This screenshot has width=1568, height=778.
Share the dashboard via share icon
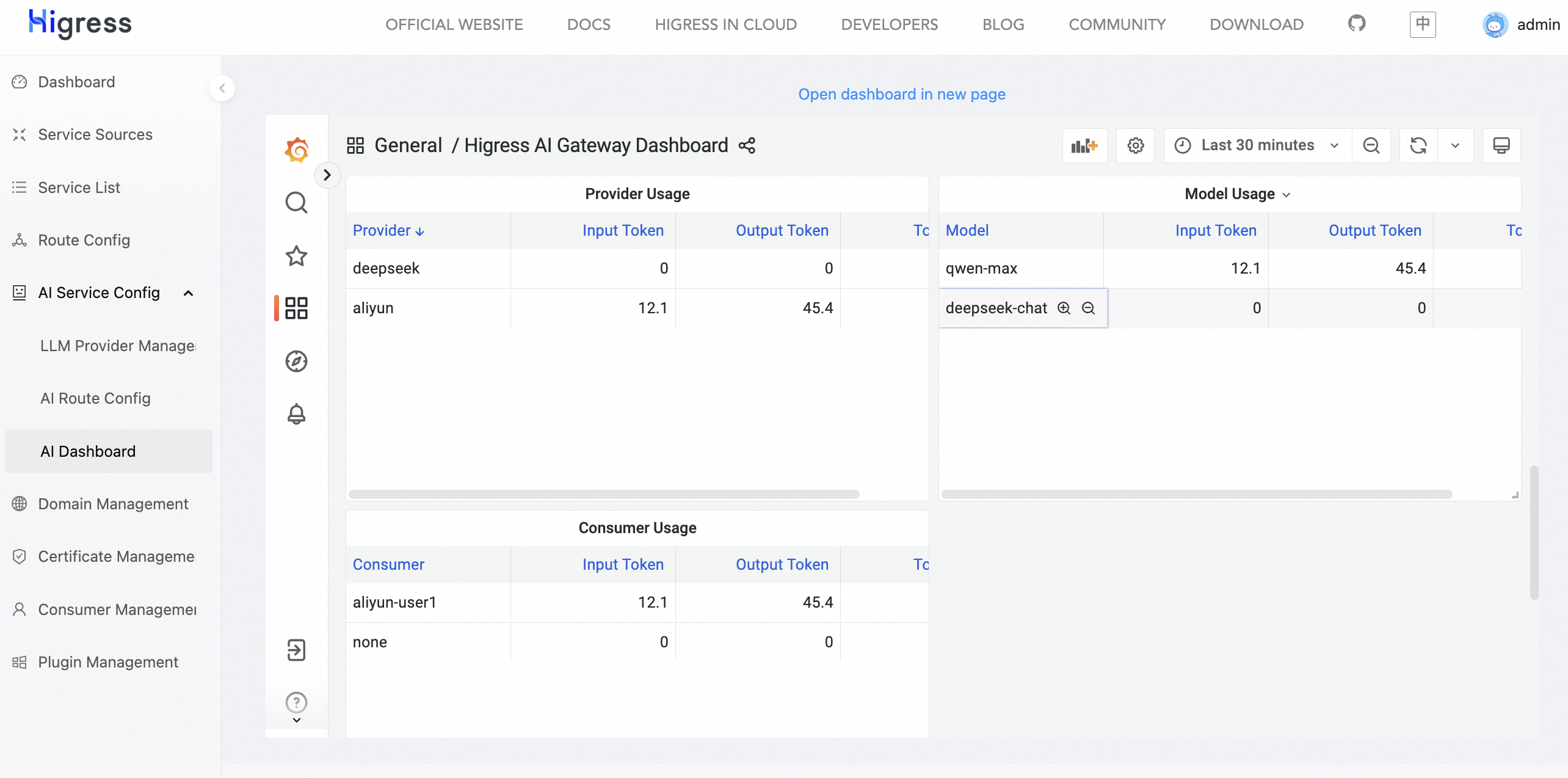[x=747, y=145]
